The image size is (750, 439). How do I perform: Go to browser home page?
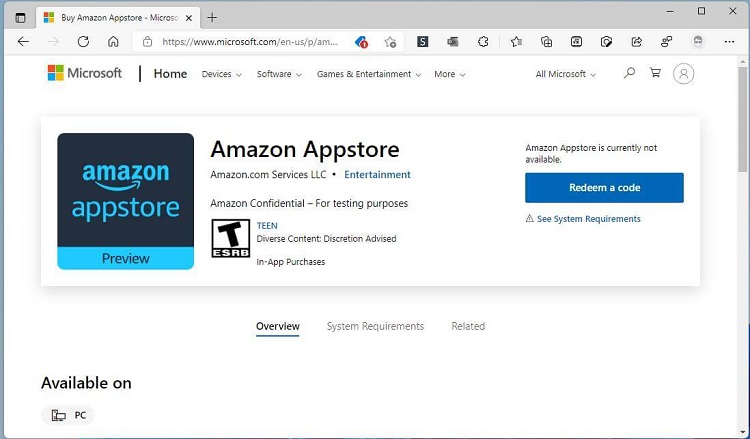113,42
